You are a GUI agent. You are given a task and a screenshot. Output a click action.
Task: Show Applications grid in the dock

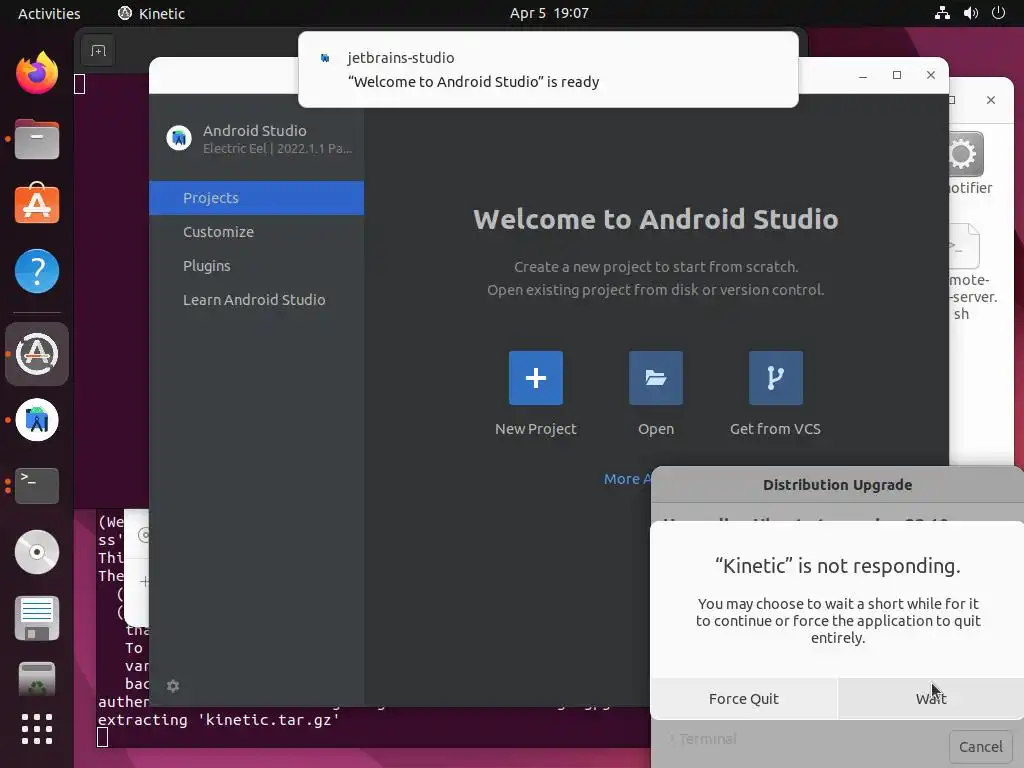point(37,729)
